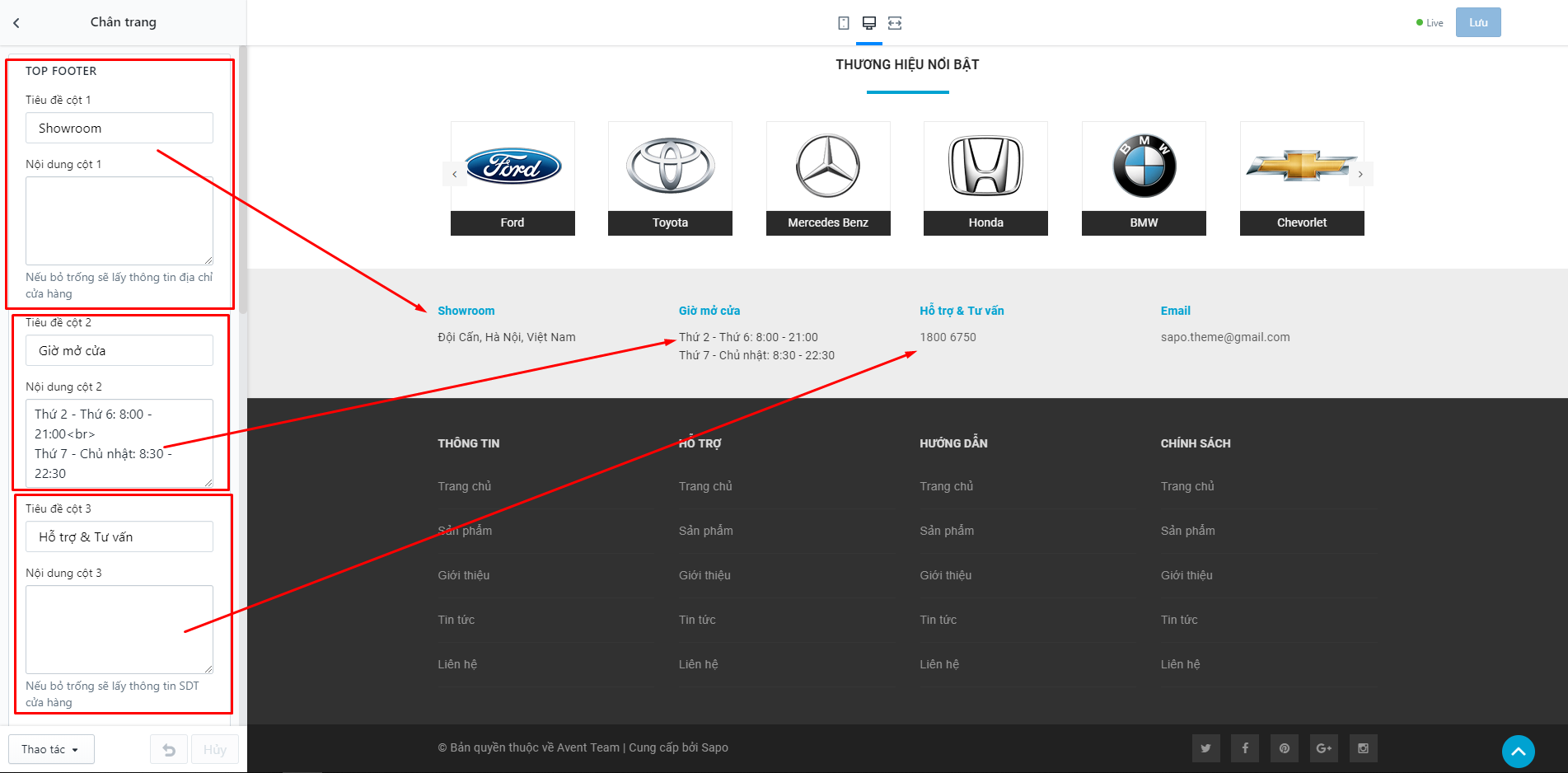This screenshot has height=773, width=1568.
Task: Open Liên hệ under THÔNG TIN
Action: click(458, 664)
